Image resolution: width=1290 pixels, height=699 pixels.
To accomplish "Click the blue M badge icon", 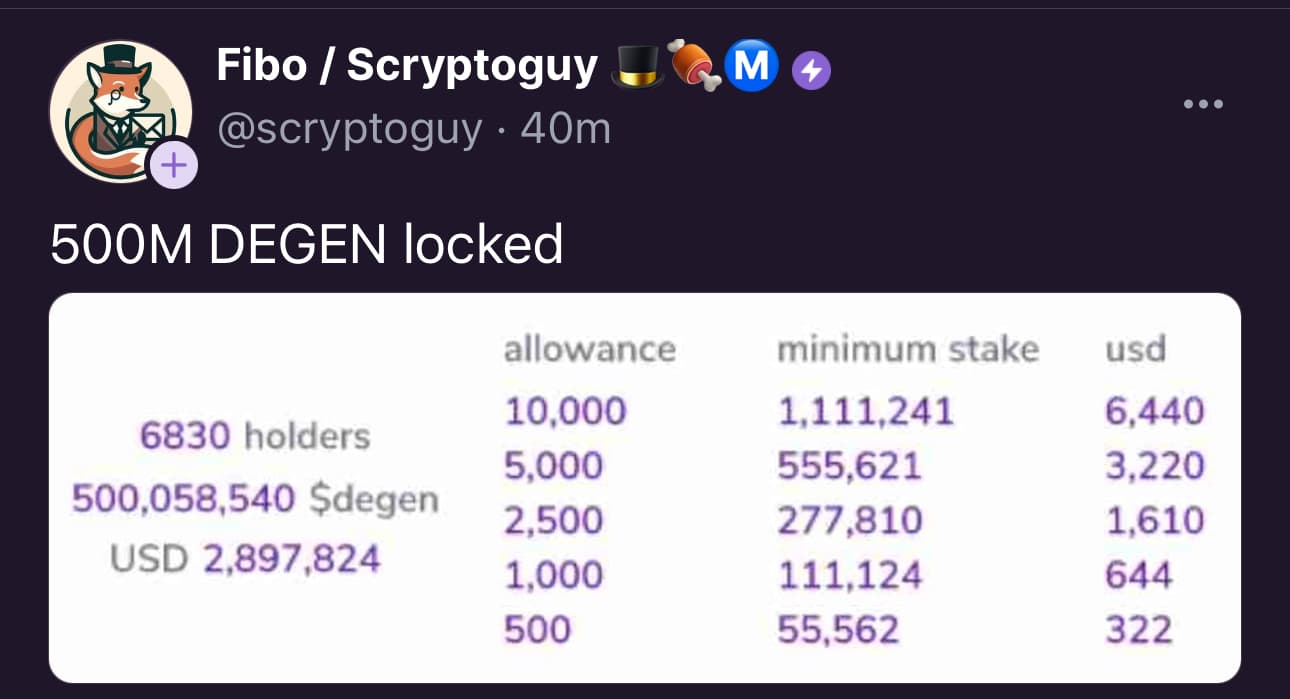I will click(751, 66).
